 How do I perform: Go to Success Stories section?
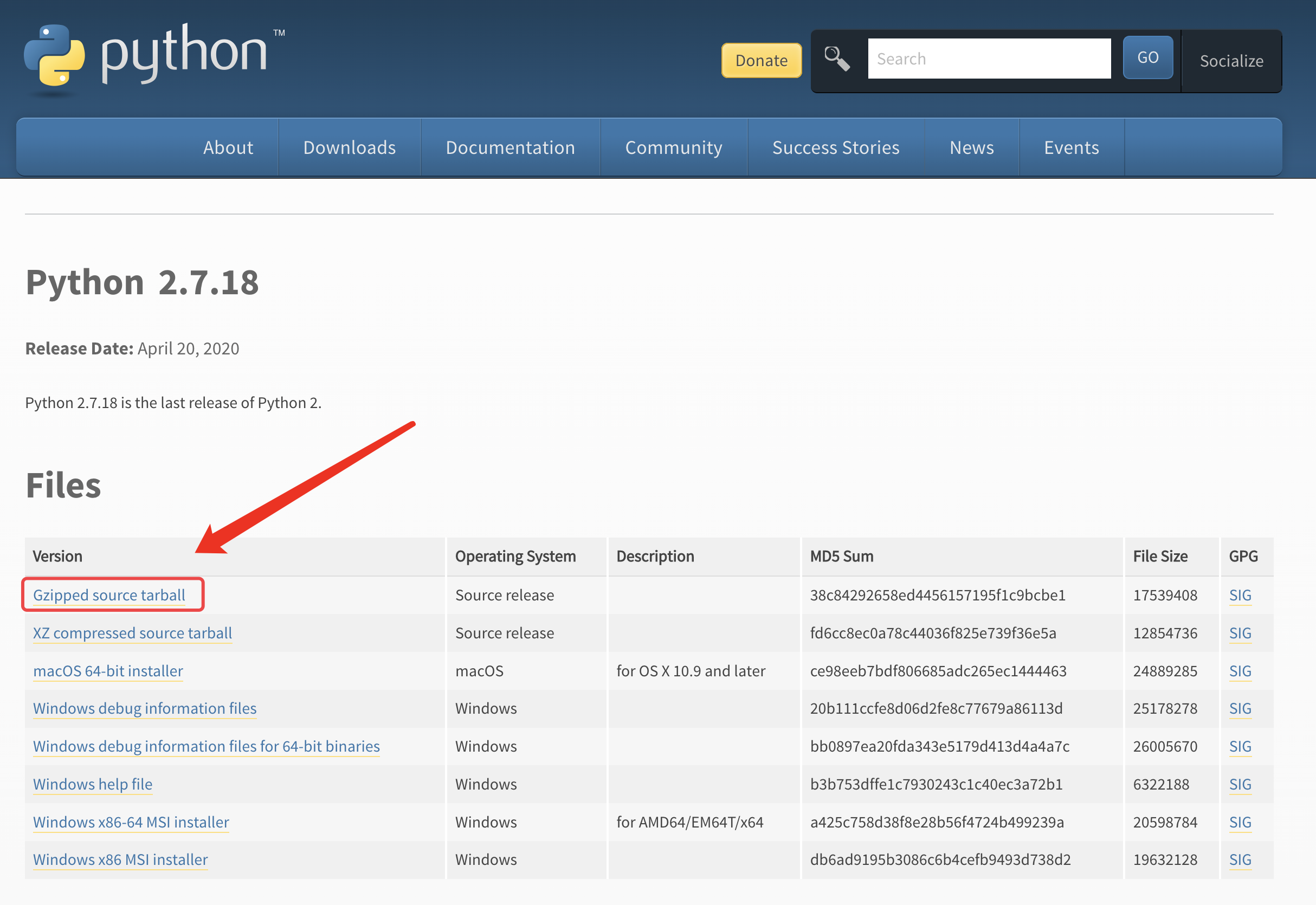pyautogui.click(x=836, y=147)
